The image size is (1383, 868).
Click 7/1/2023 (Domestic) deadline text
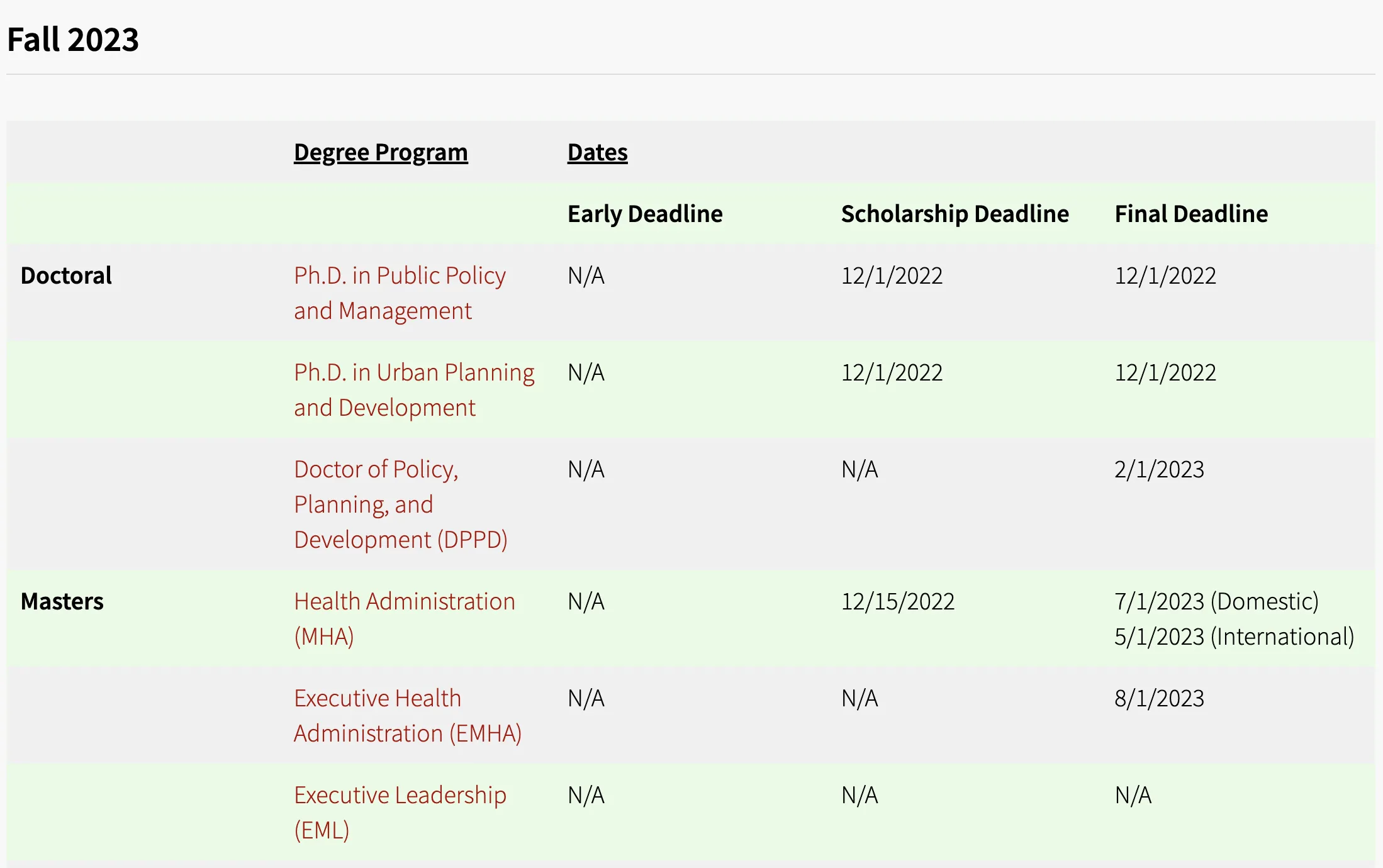1216,601
